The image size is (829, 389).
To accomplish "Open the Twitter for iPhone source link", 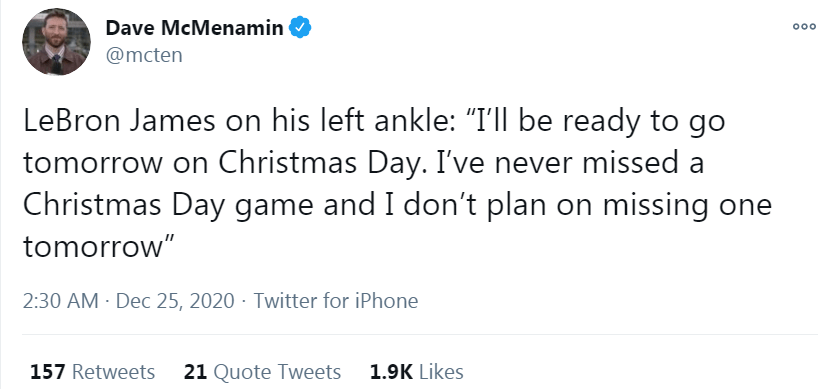I will coord(336,301).
